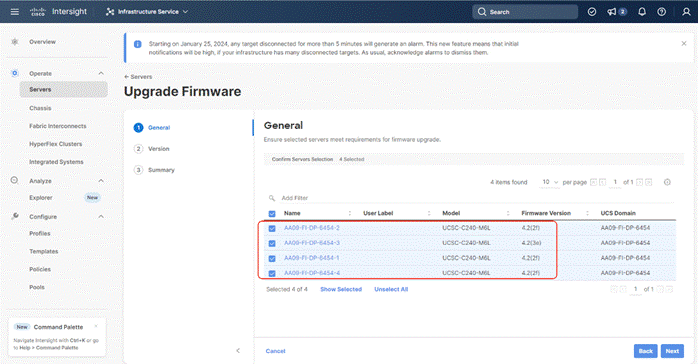This screenshot has width=698, height=364.
Task: Open the User Label column options icon
Action: (429, 213)
